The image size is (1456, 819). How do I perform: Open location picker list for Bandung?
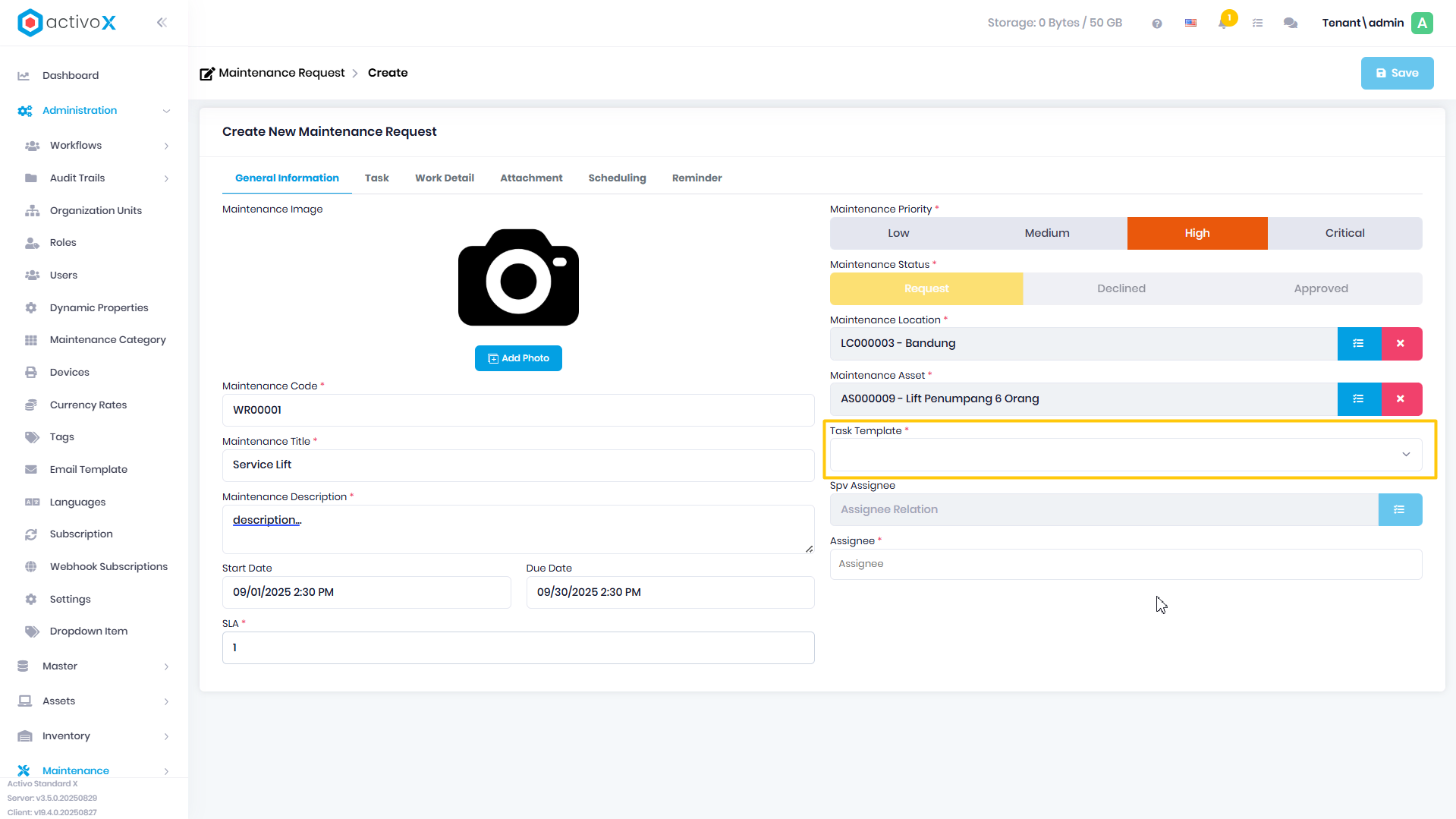[x=1359, y=344]
